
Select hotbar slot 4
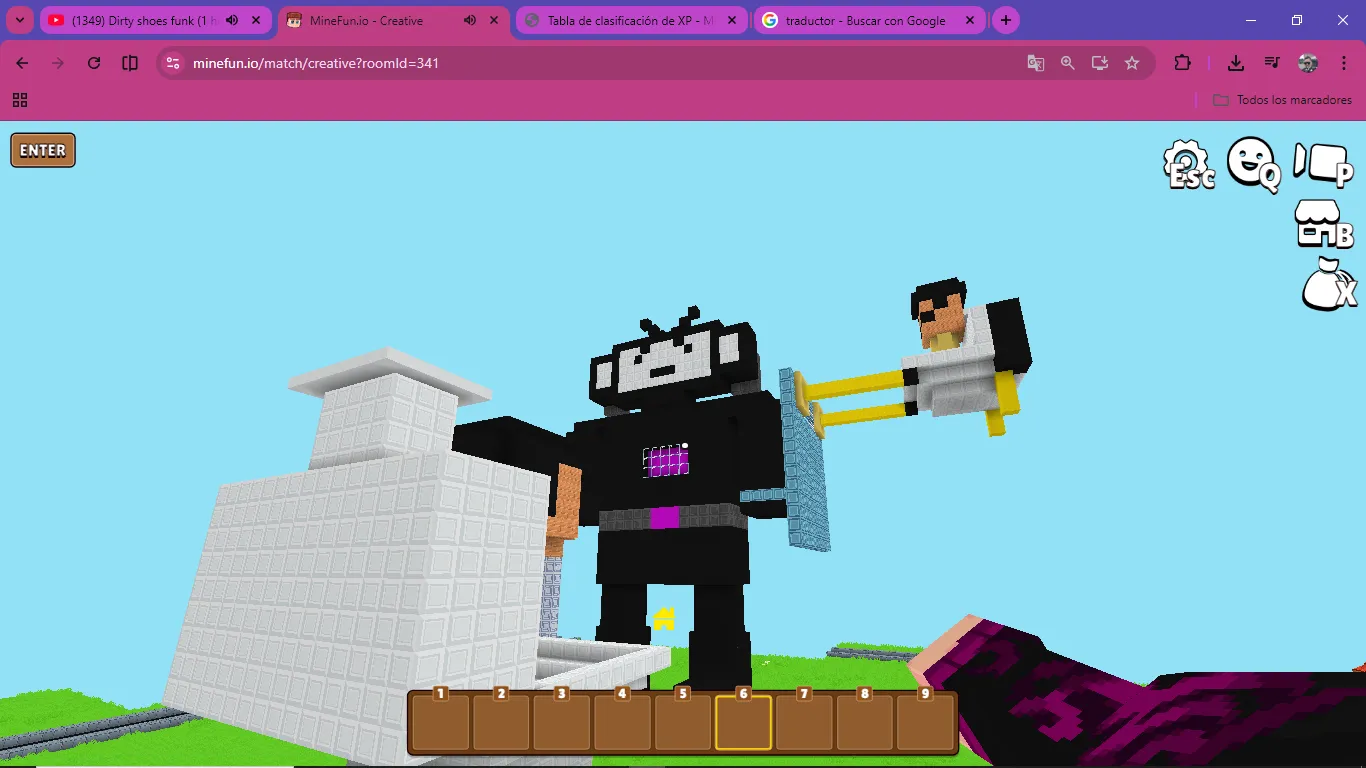coord(622,722)
